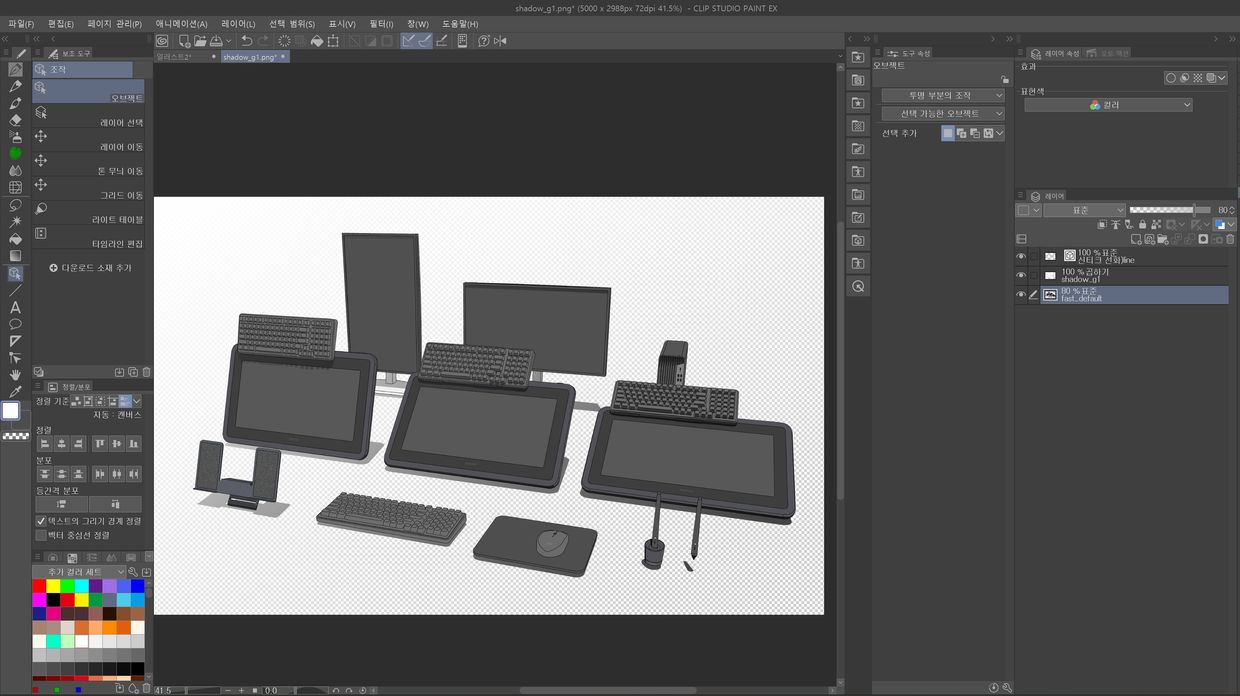Screen dimensions: 1240x696
Task: Toggle snap to special ruler in command bar
Action: coord(425,41)
